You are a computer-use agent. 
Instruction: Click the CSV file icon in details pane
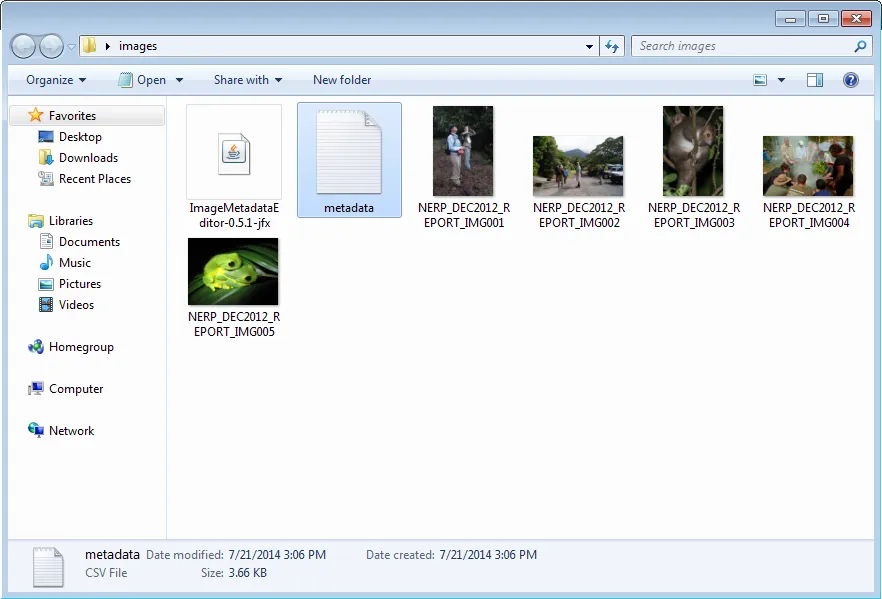[x=48, y=567]
